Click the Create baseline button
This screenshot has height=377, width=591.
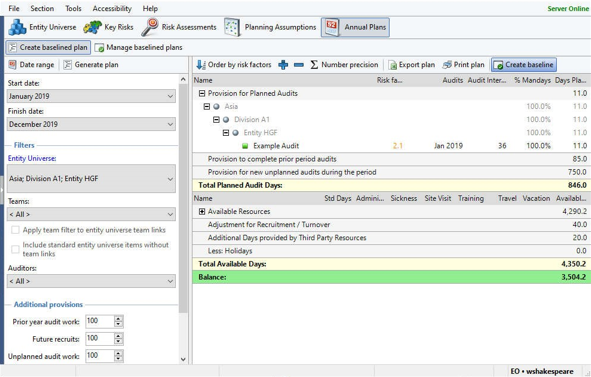[524, 65]
